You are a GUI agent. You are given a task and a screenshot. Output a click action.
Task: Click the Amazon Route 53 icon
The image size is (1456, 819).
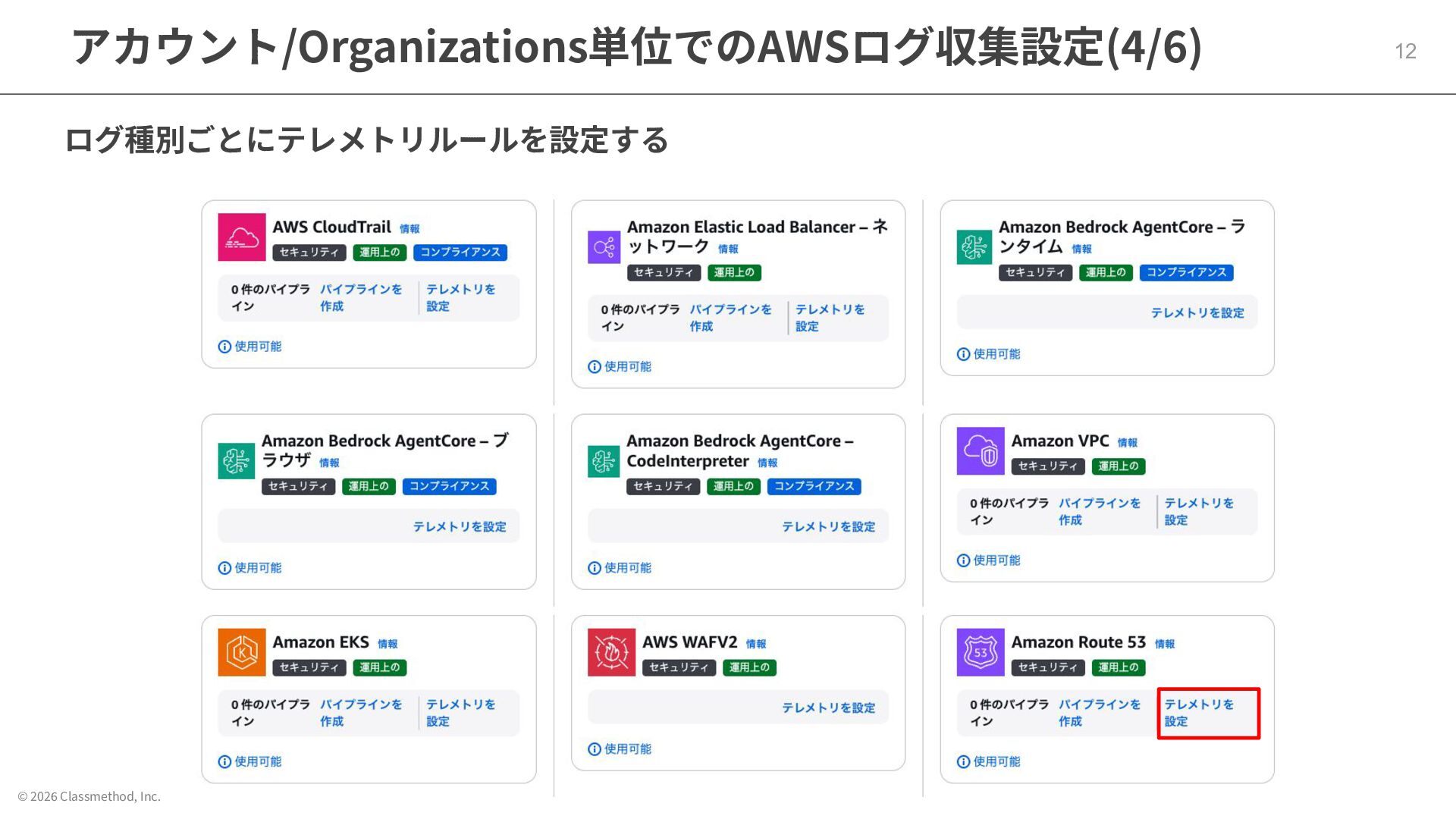coord(980,652)
